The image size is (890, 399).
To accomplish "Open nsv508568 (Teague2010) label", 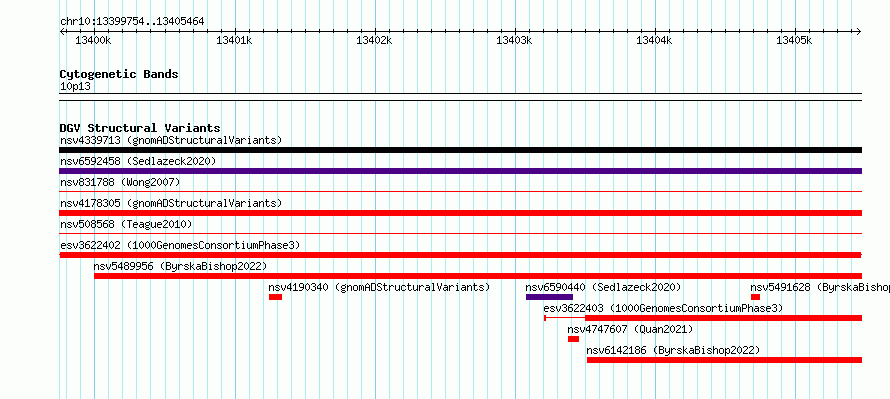I will pyautogui.click(x=126, y=224).
